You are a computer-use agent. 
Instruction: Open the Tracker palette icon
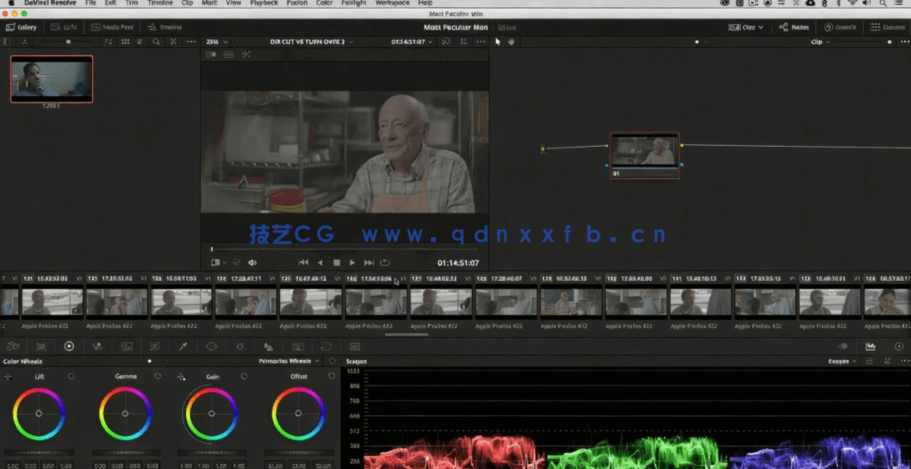240,346
